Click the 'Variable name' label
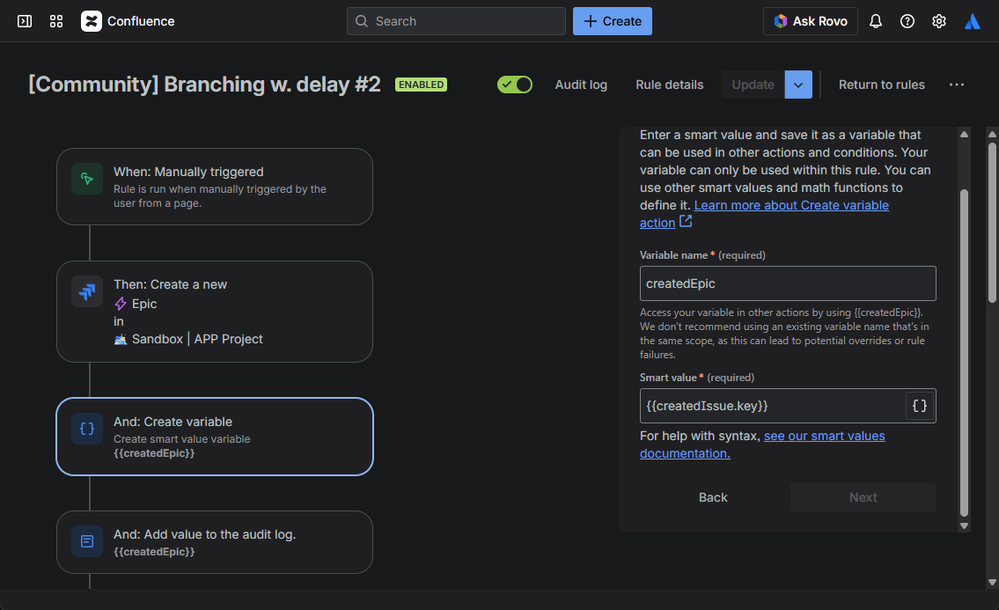 (673, 255)
